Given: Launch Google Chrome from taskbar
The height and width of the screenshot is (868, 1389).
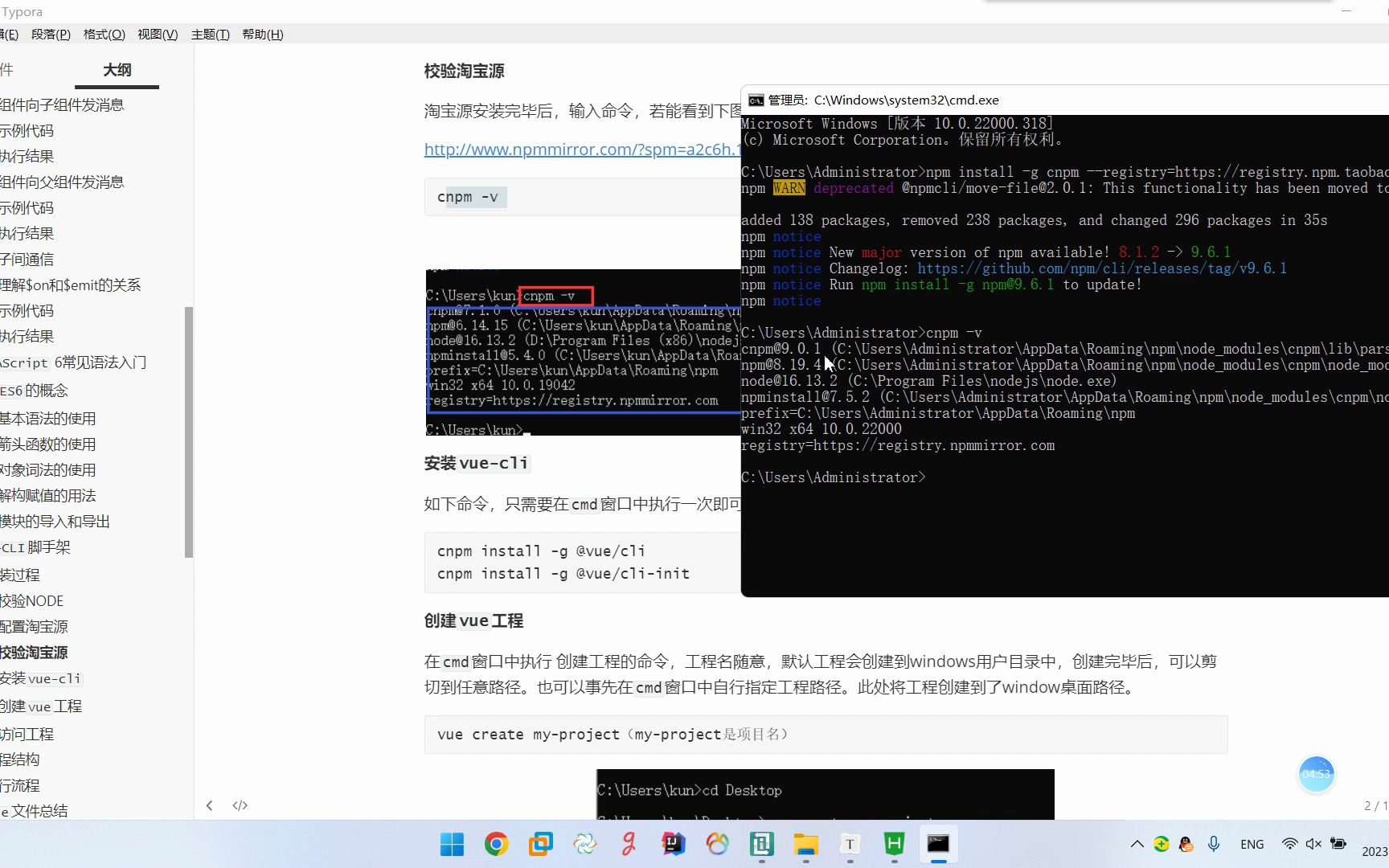Looking at the screenshot, I should (496, 844).
